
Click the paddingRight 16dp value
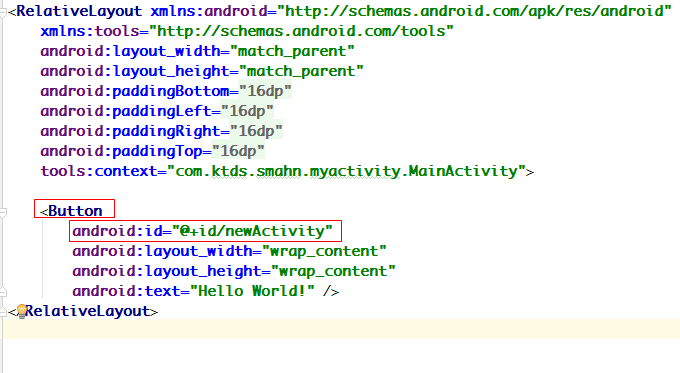click(x=256, y=131)
